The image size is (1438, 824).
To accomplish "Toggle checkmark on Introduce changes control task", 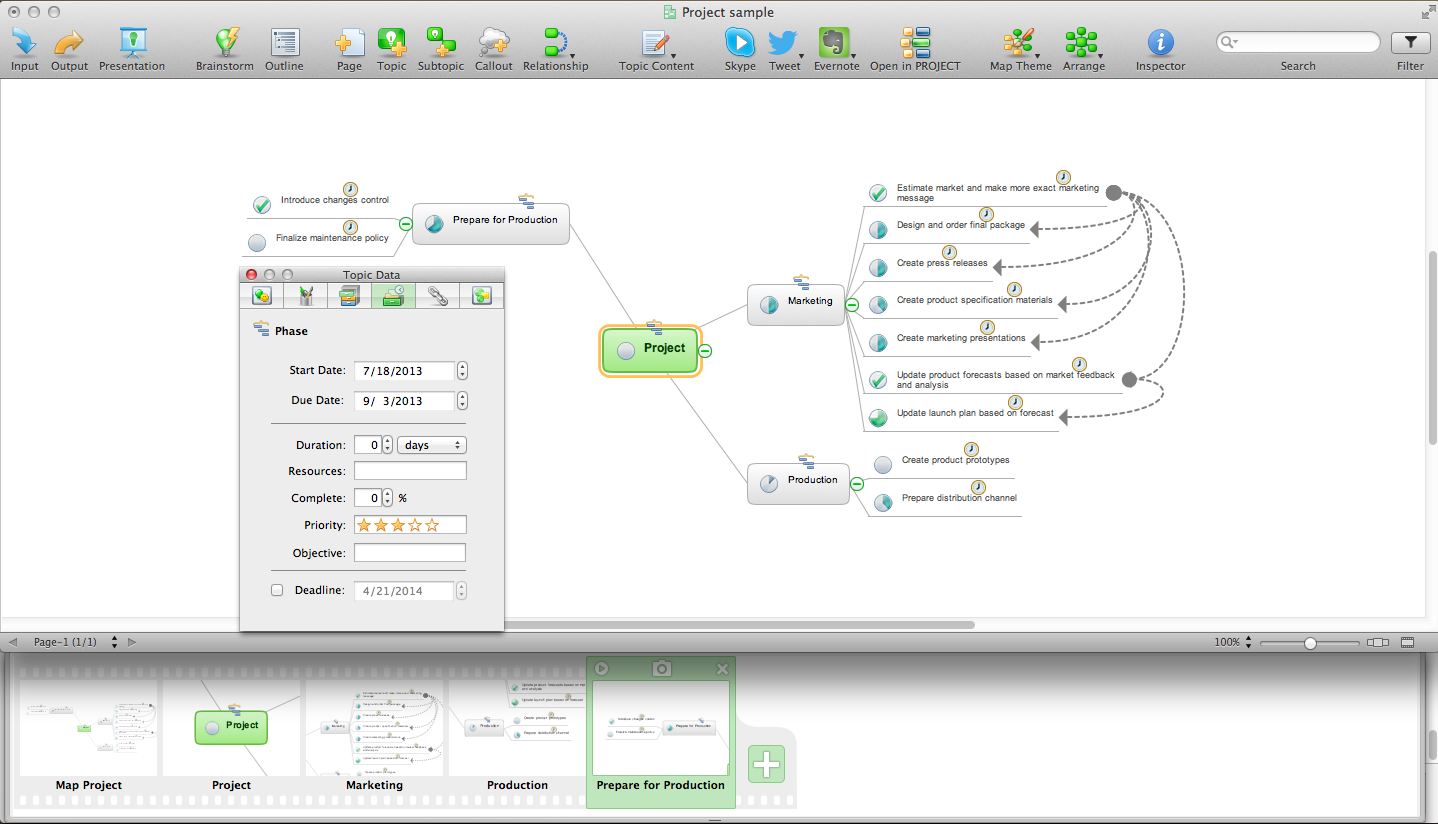I will [262, 205].
